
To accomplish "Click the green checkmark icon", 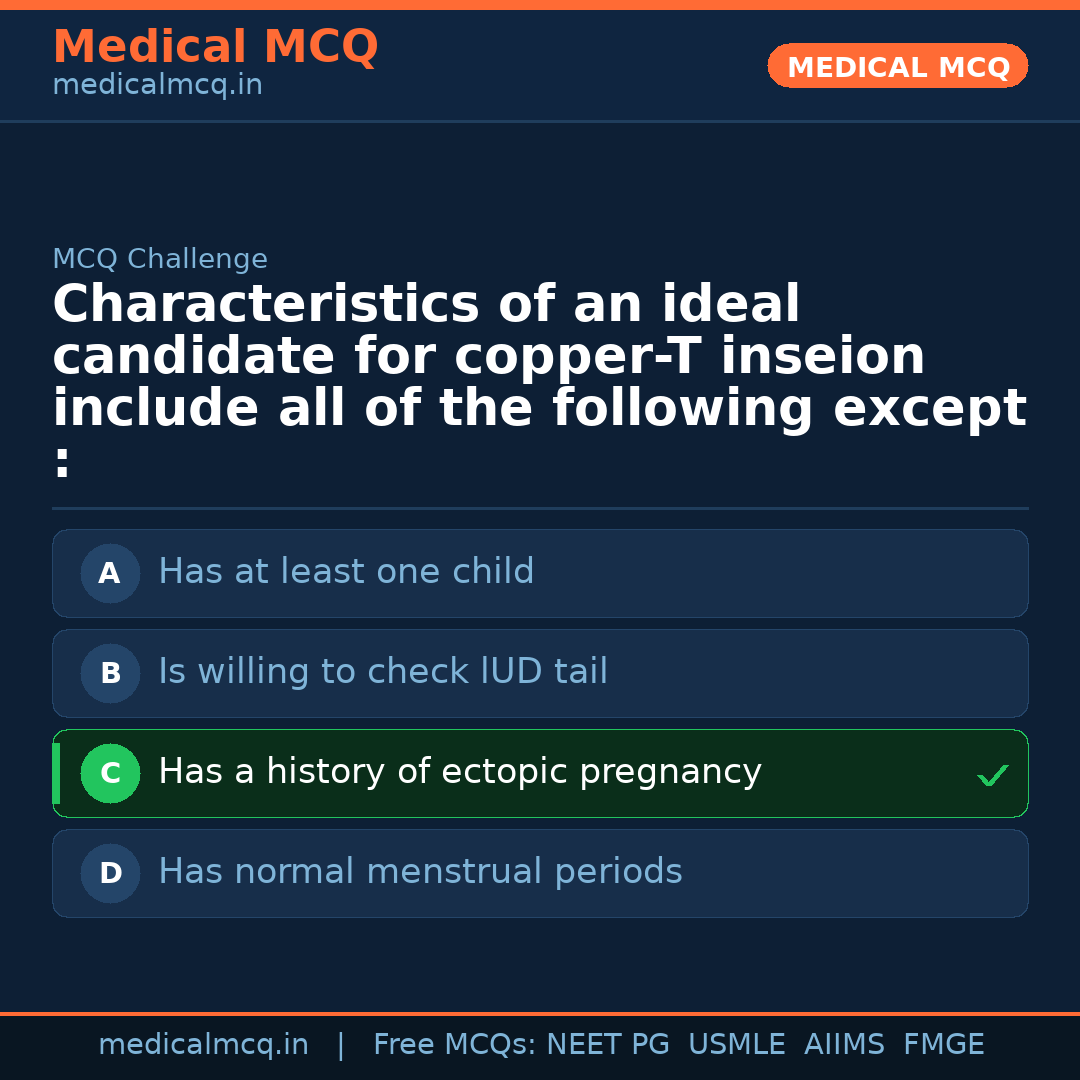I will 992,775.
